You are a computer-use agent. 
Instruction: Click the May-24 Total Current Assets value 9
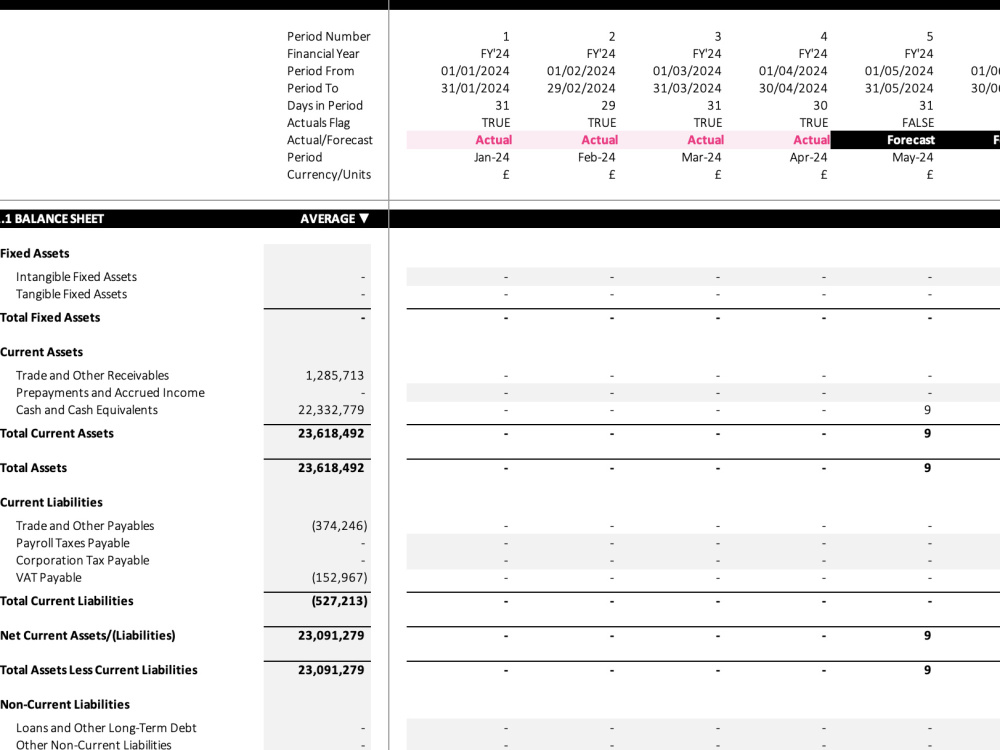click(927, 434)
